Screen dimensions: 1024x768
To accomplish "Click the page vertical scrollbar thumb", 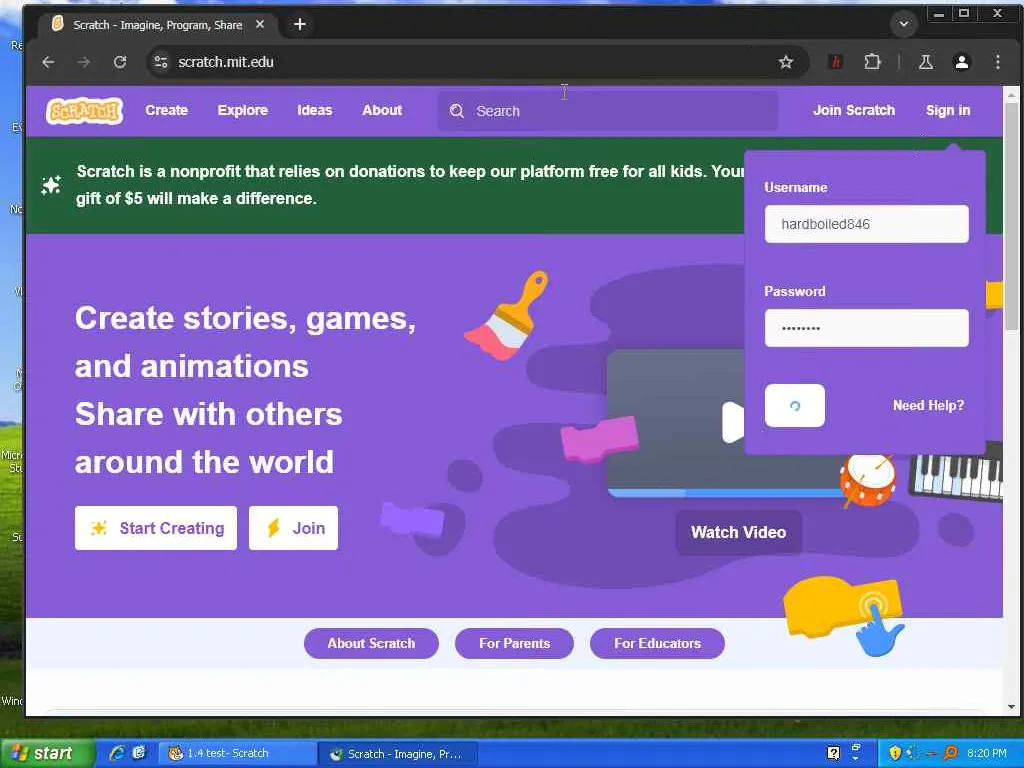I will (1011, 216).
